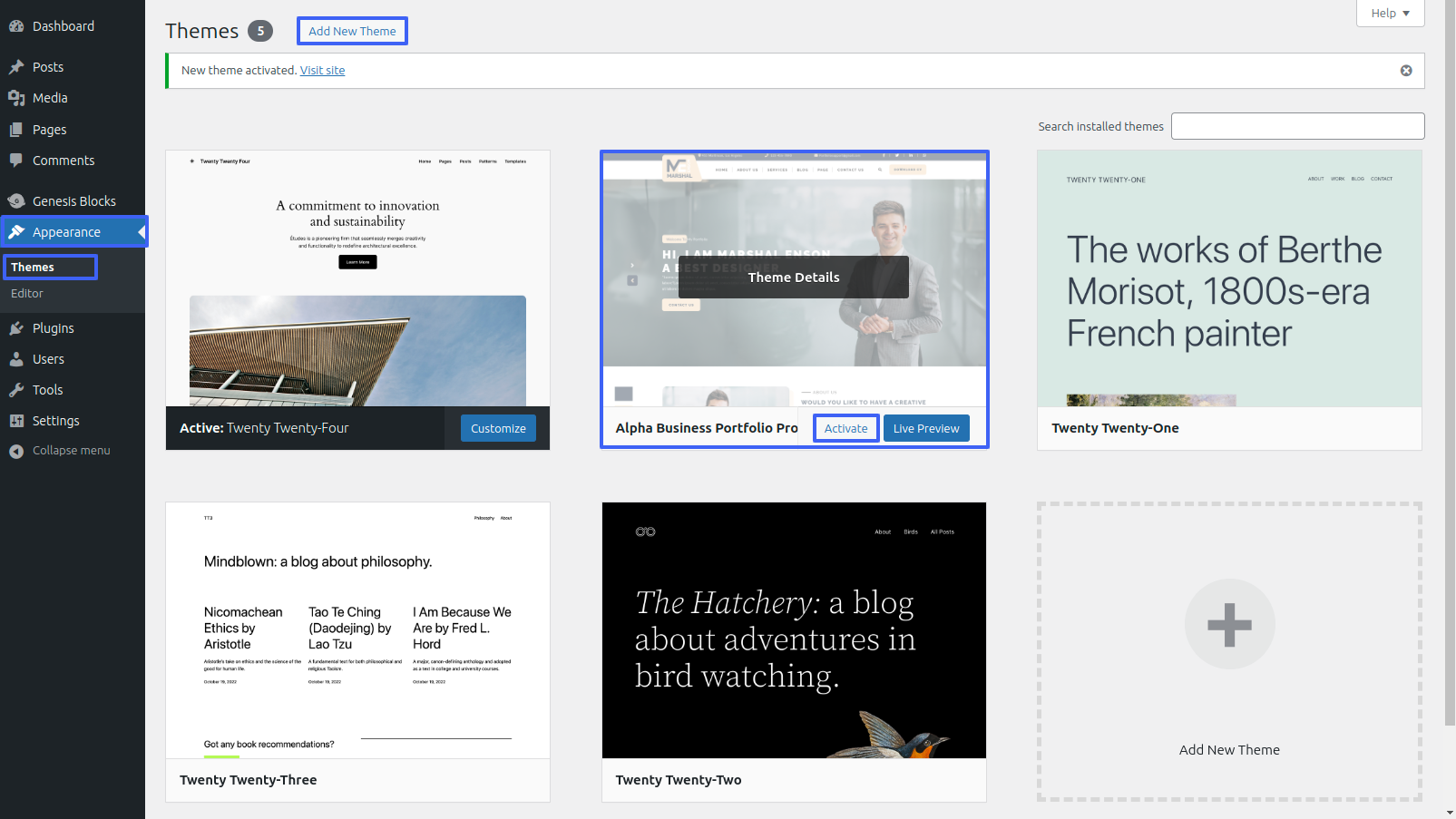The height and width of the screenshot is (819, 1456).
Task: Click the Collapse menu arrow icon
Action: point(16,451)
